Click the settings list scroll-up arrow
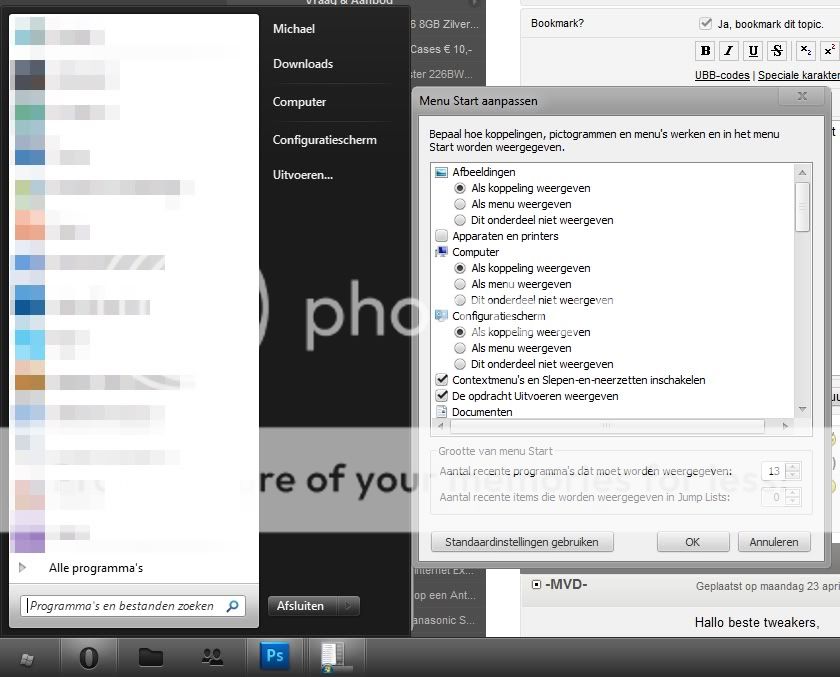 pos(802,172)
